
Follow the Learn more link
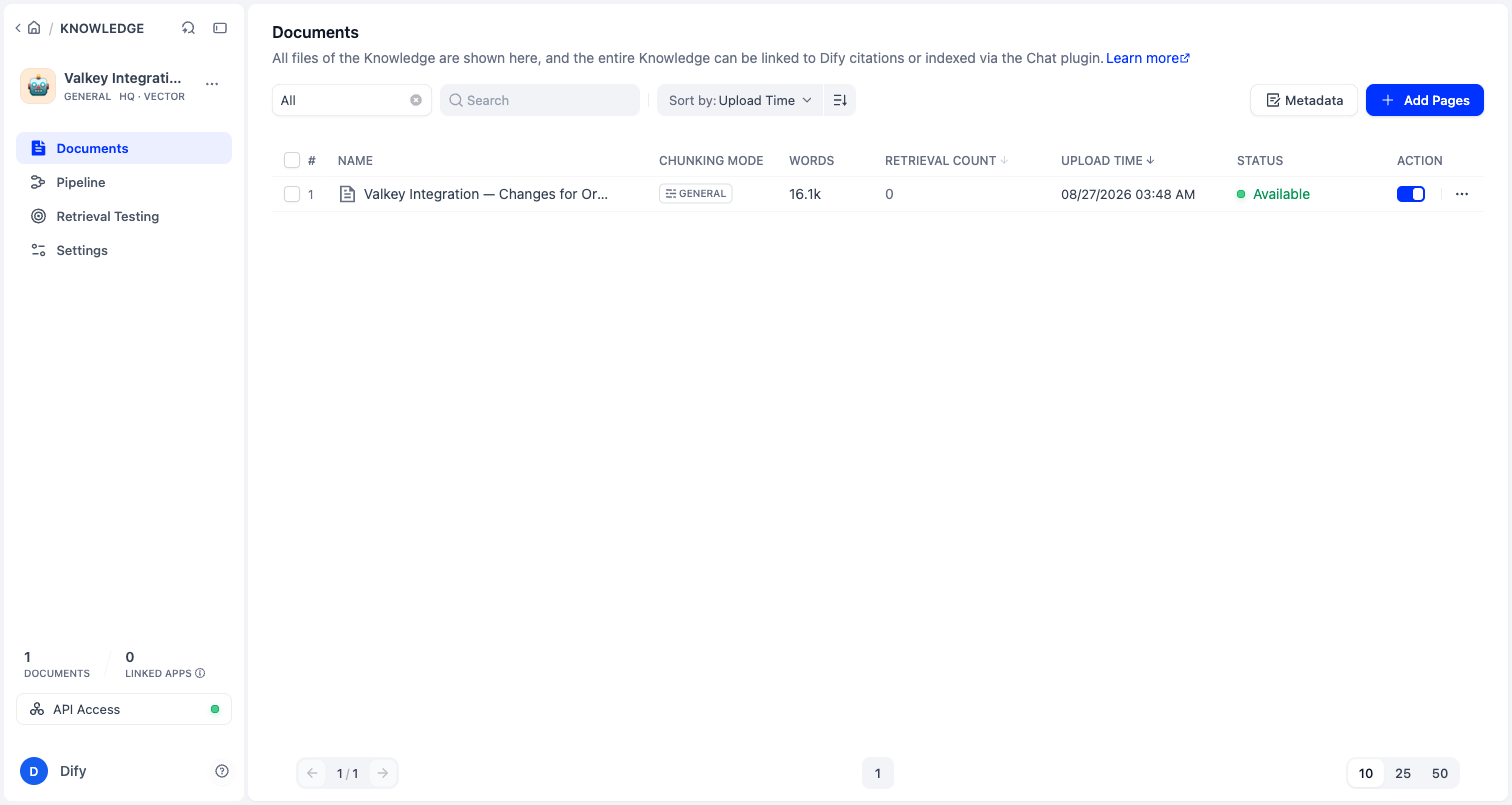click(1147, 58)
